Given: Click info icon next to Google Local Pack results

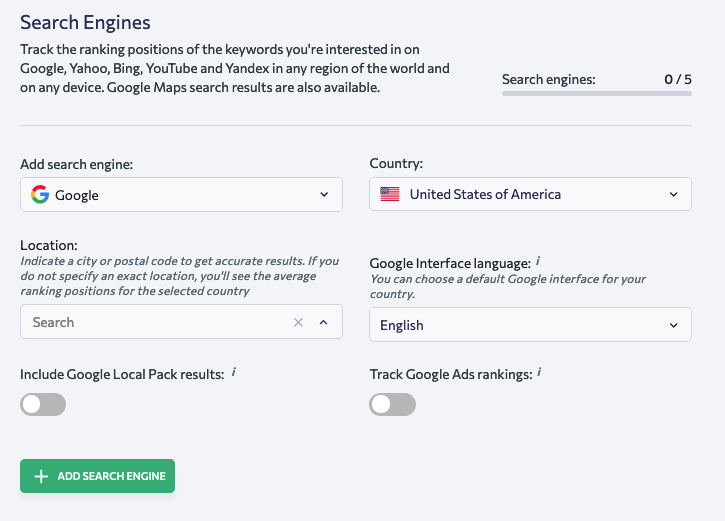Looking at the screenshot, I should [234, 372].
